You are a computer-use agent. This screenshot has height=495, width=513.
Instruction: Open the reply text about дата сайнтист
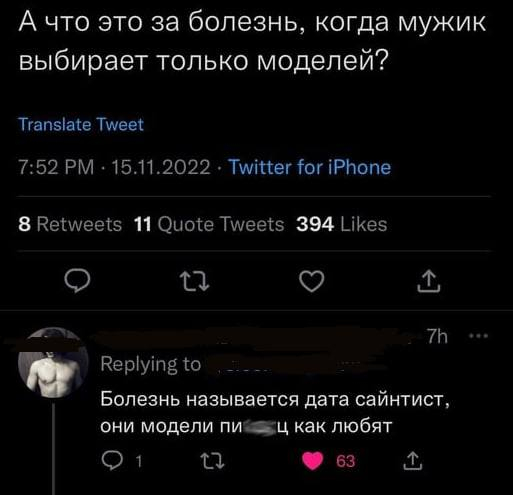(x=275, y=412)
